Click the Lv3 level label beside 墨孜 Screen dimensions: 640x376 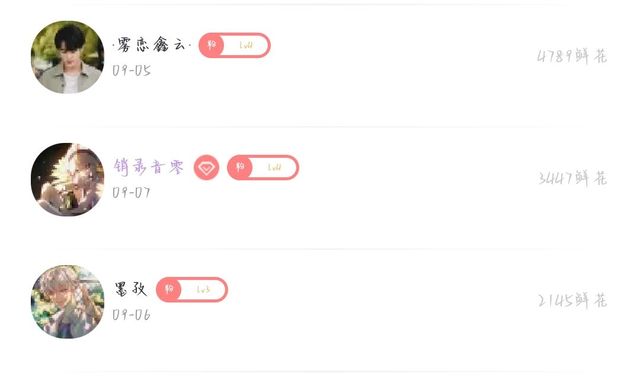pyautogui.click(x=203, y=290)
